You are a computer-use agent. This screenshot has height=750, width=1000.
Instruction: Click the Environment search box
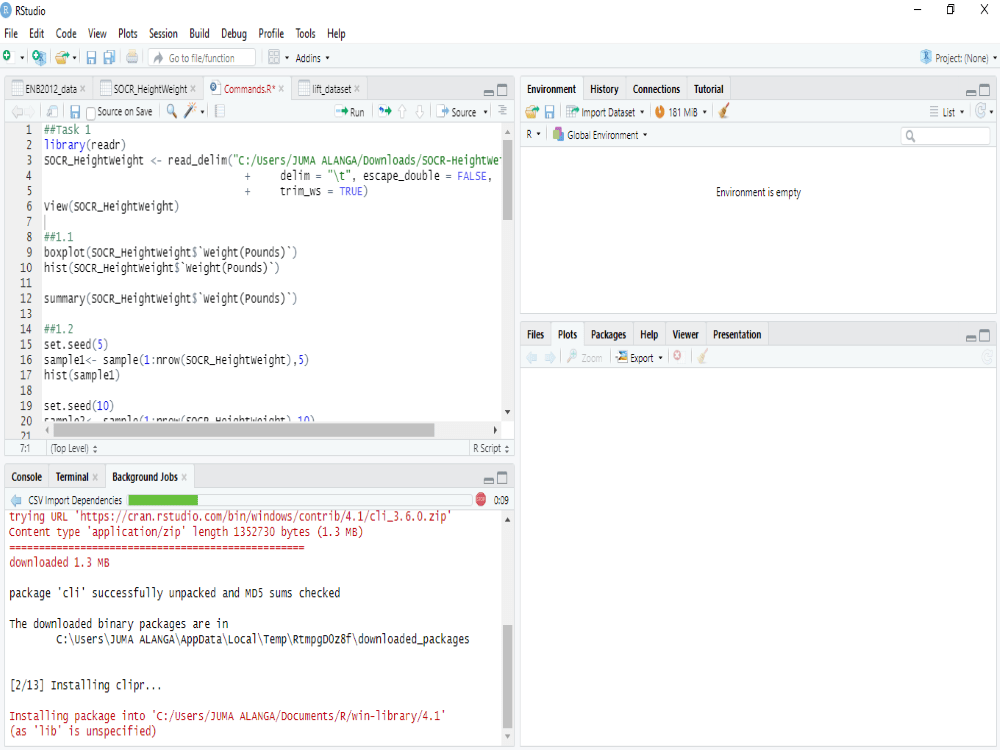pos(945,135)
